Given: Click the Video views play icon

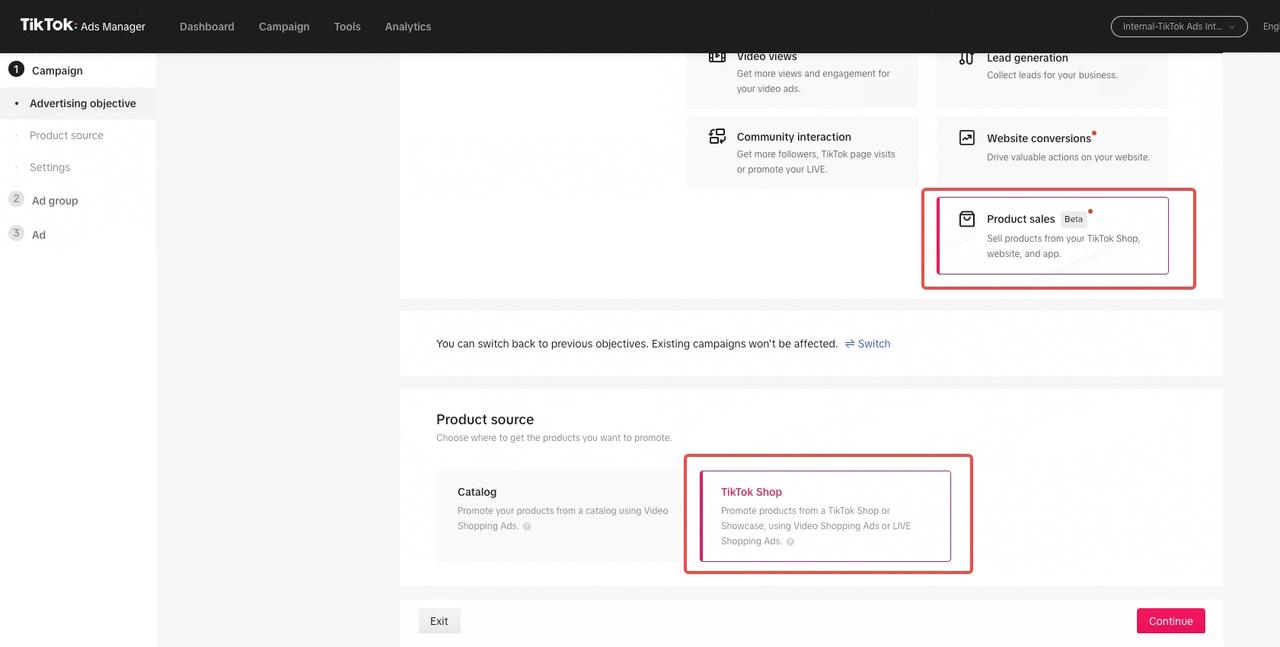Looking at the screenshot, I should pyautogui.click(x=717, y=57).
